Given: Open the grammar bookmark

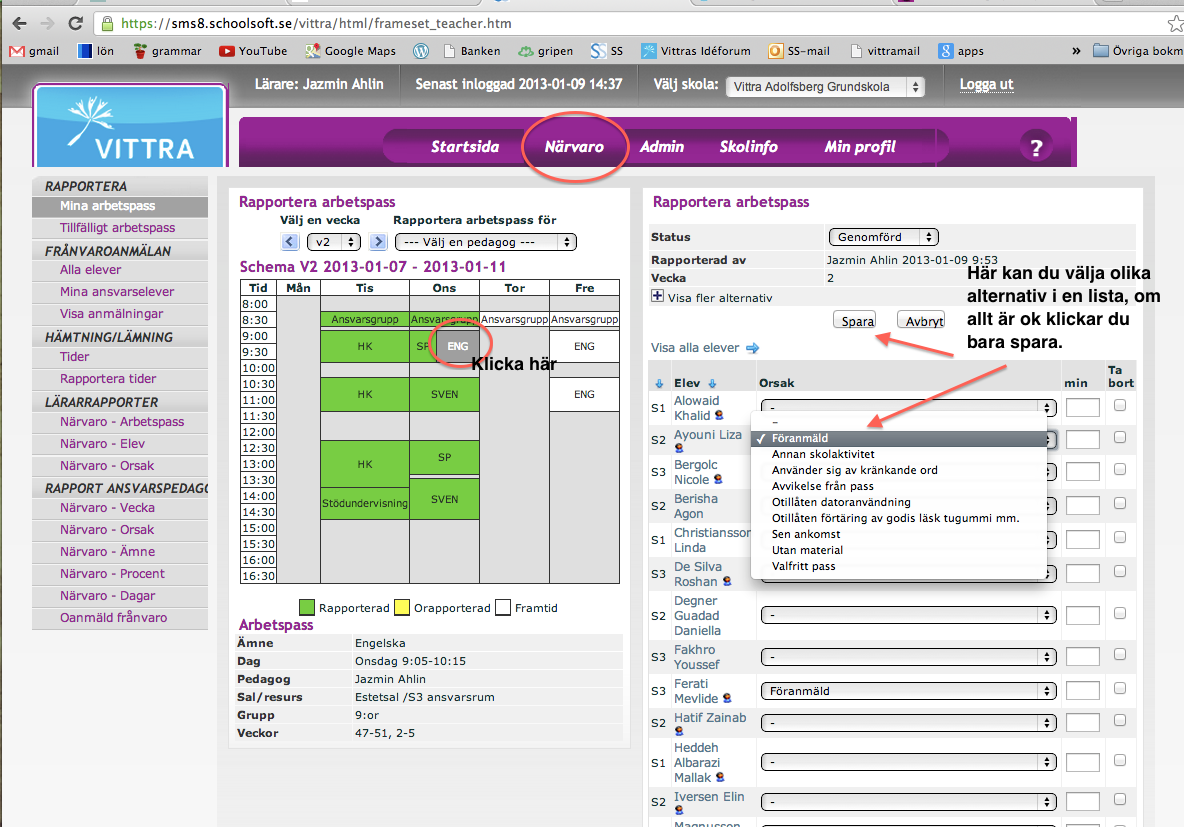Looking at the screenshot, I should pos(167,51).
